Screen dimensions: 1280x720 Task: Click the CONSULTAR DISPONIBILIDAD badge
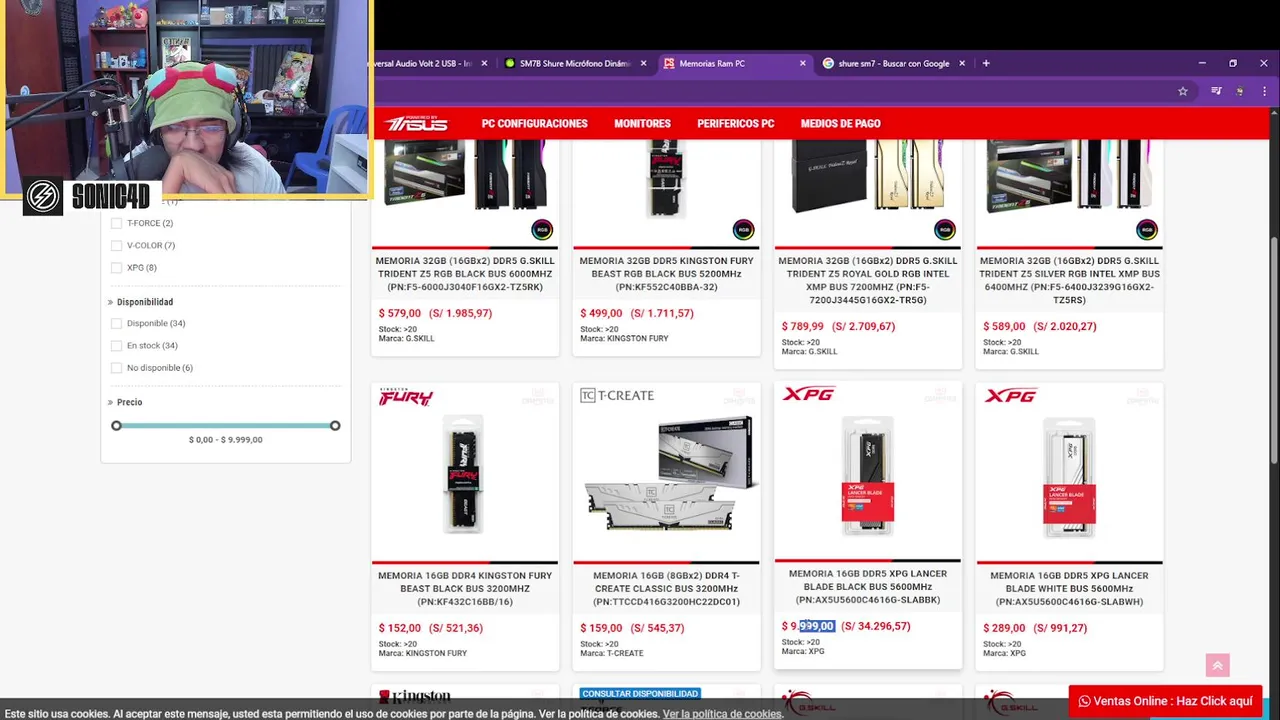[640, 693]
